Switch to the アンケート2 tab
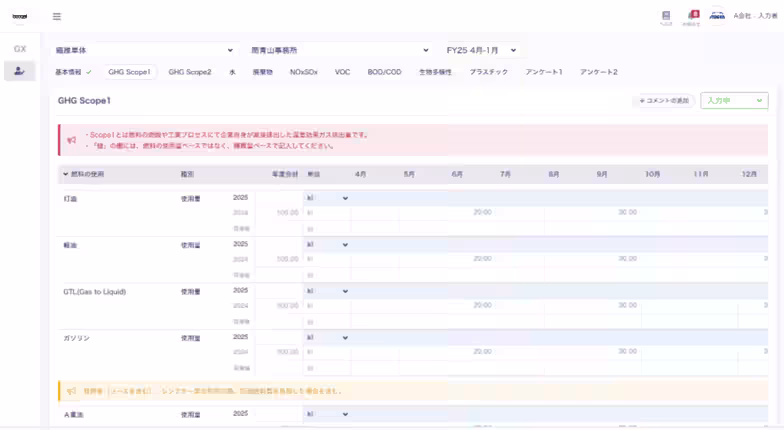 (x=598, y=72)
